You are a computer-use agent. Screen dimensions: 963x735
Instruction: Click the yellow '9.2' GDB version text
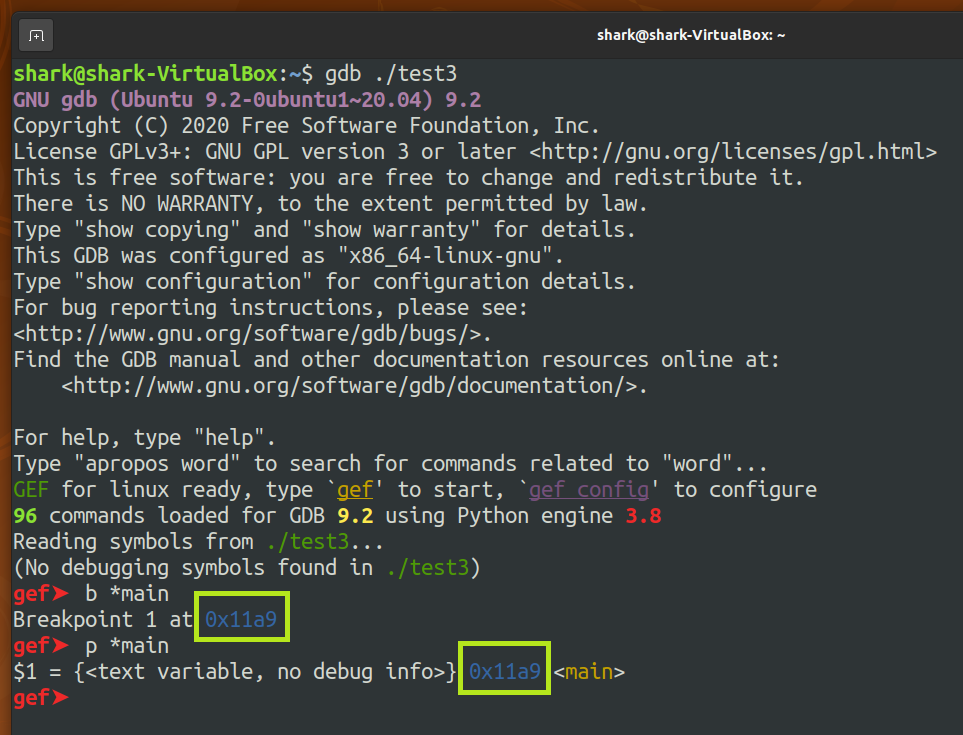click(x=355, y=516)
